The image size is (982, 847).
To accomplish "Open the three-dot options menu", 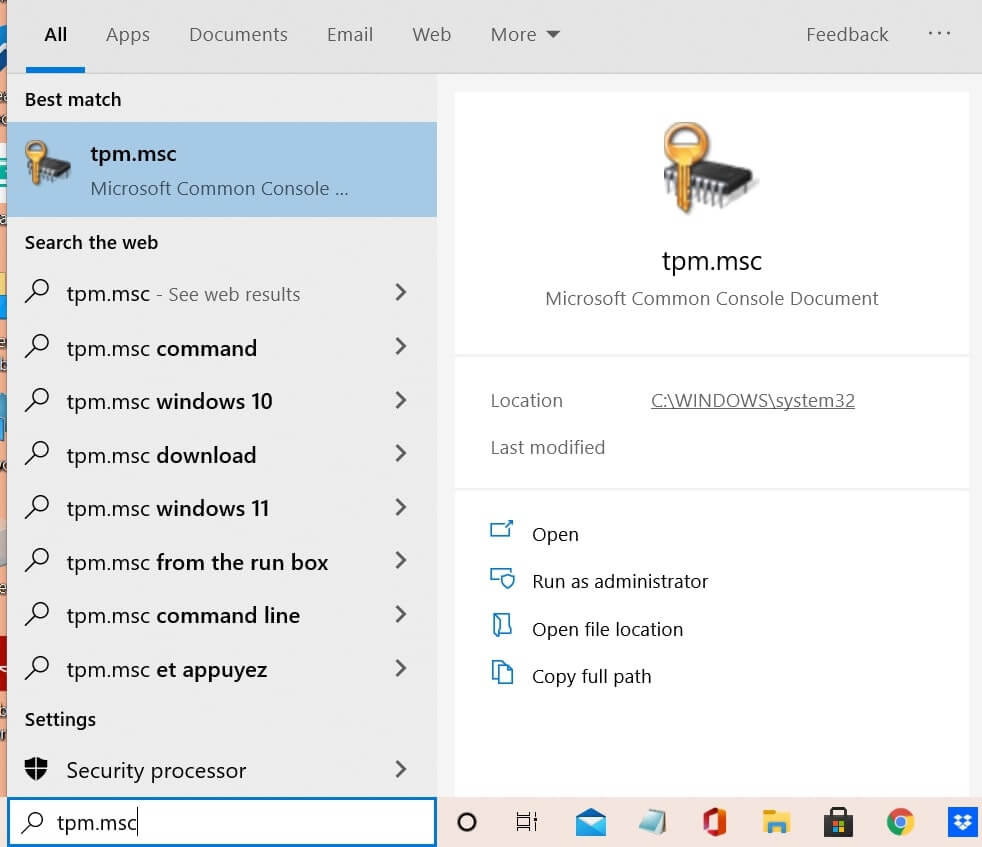I will (939, 34).
